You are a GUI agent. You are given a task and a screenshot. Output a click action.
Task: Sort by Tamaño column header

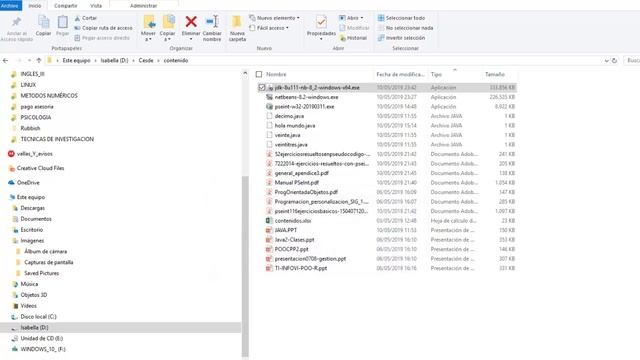click(495, 74)
